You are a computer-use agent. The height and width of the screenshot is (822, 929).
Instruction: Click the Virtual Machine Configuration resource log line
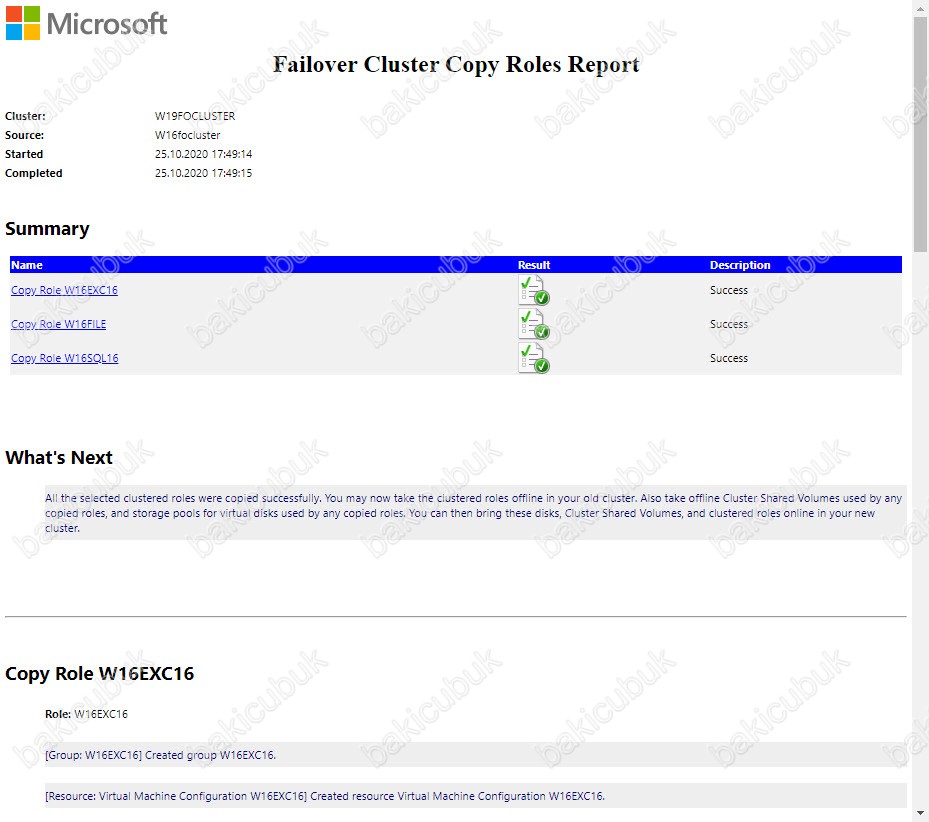point(475,796)
